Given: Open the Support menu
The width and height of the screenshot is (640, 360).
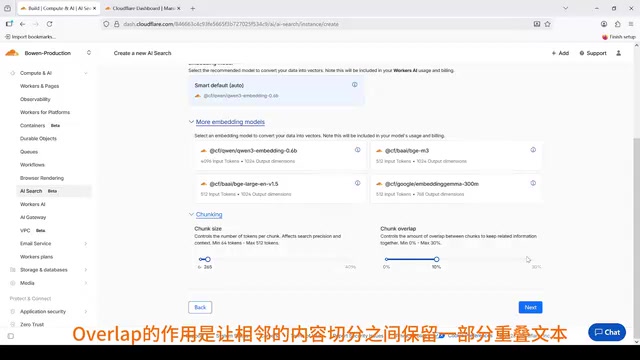Looking at the screenshot, I should coord(593,53).
